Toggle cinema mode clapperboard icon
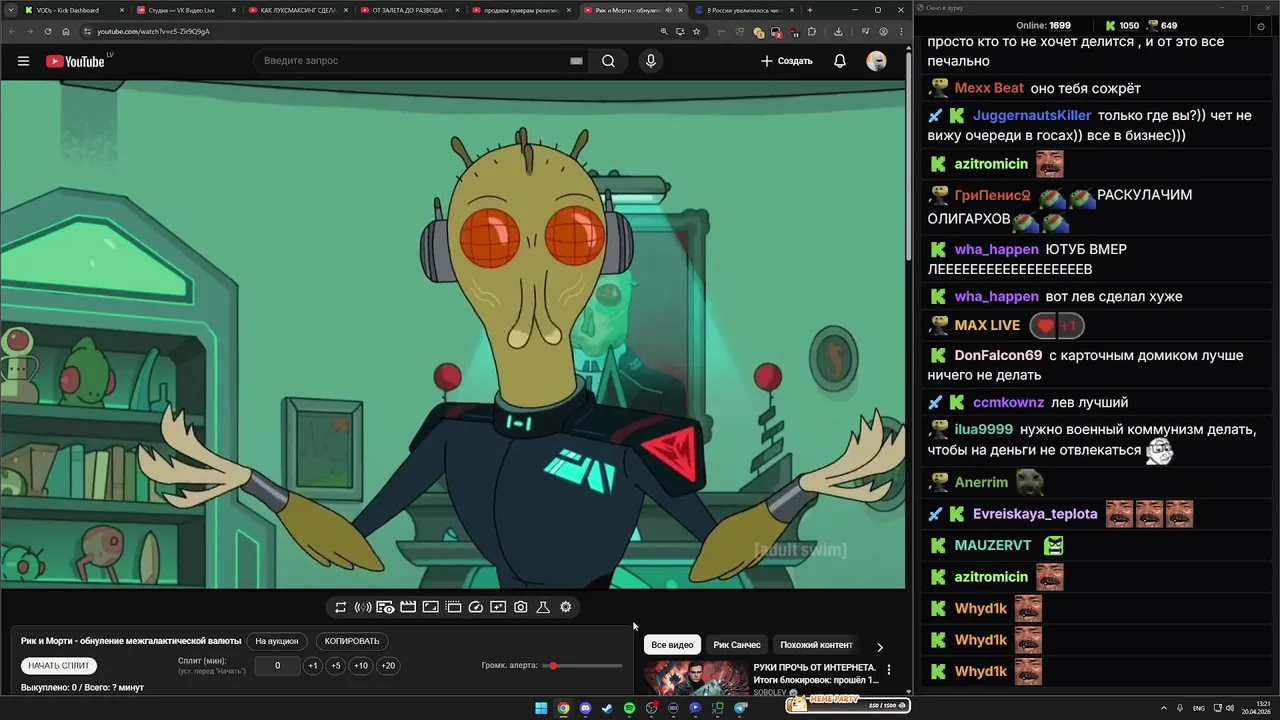Viewport: 1280px width, 720px height. (x=408, y=607)
